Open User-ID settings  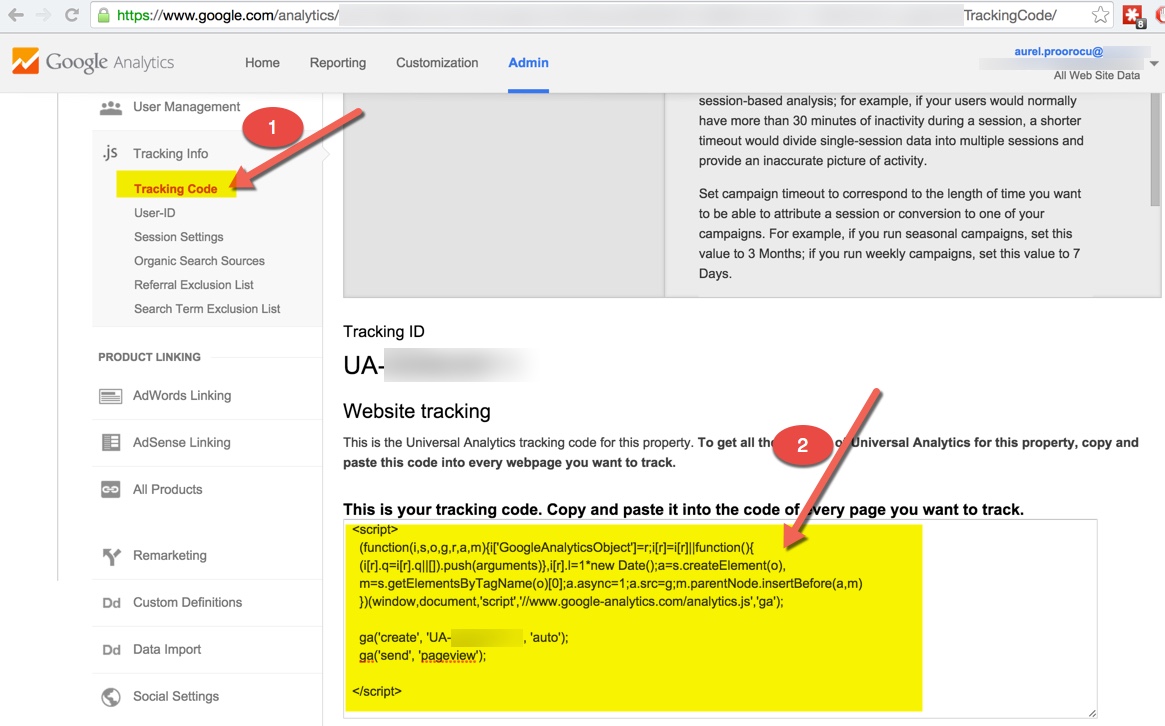tap(155, 213)
